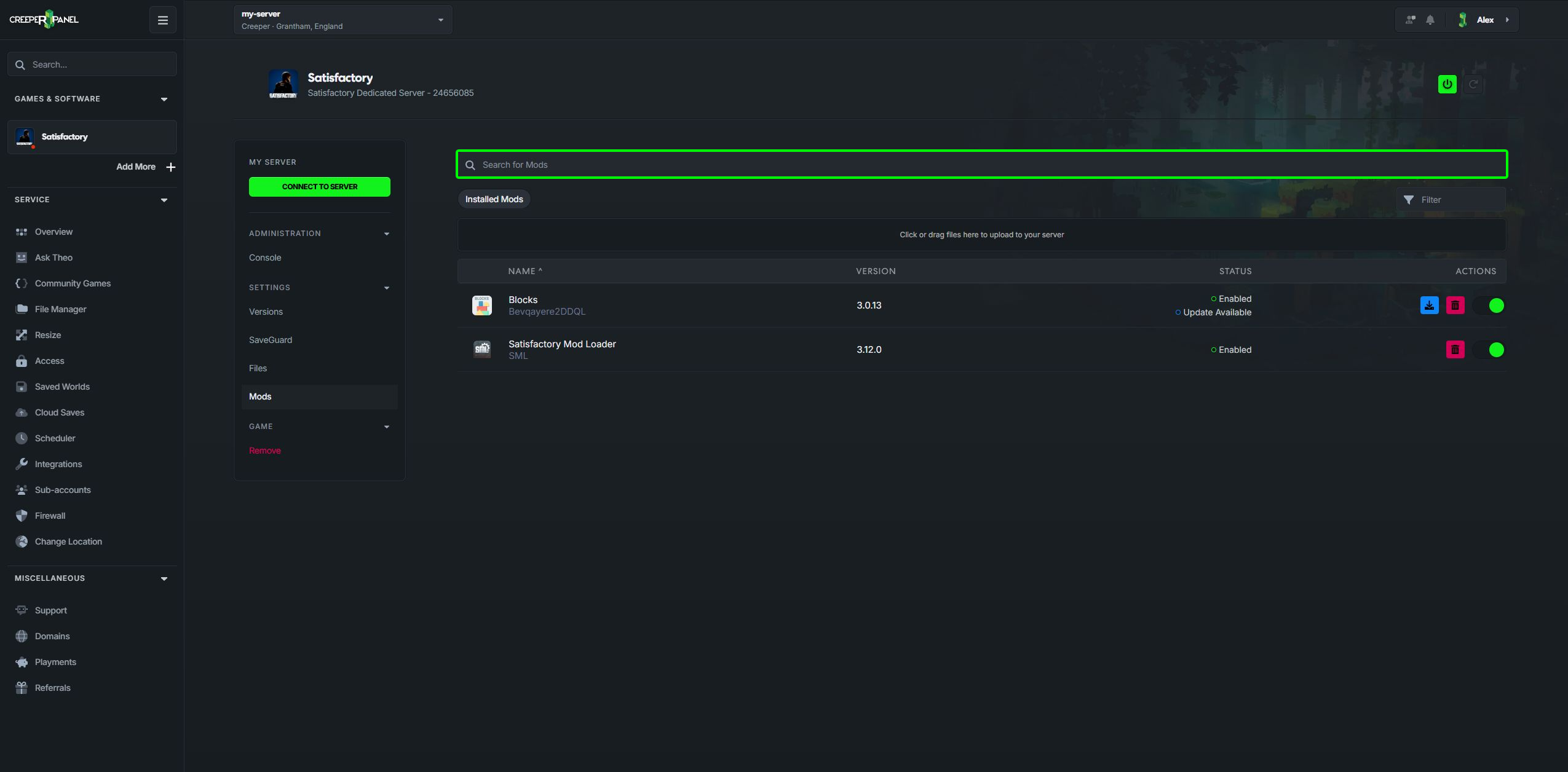Click Connect to Server button
Screen dimensions: 1568x772
[319, 187]
